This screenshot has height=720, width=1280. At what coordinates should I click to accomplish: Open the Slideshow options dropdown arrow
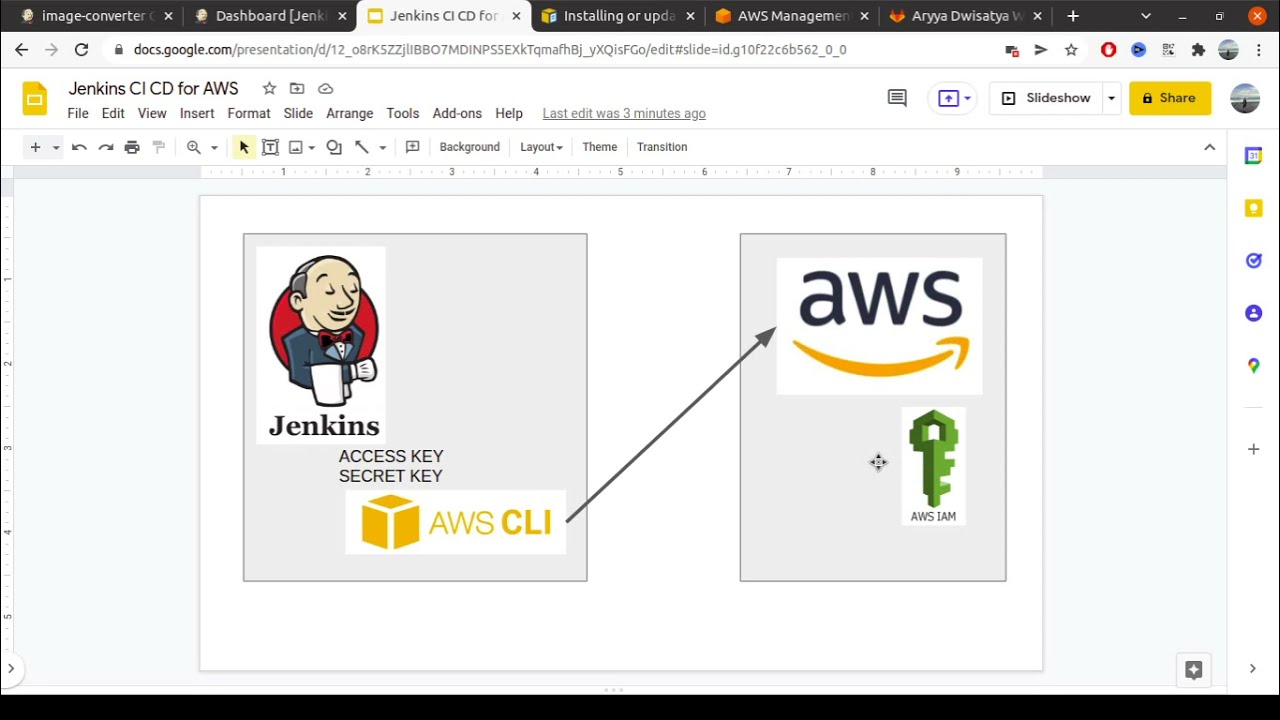1111,98
